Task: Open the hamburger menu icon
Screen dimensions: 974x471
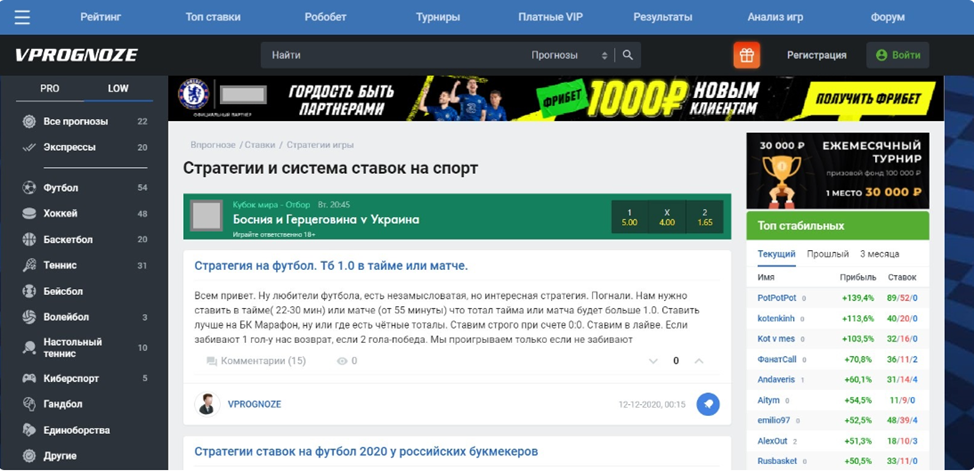Action: coord(22,17)
